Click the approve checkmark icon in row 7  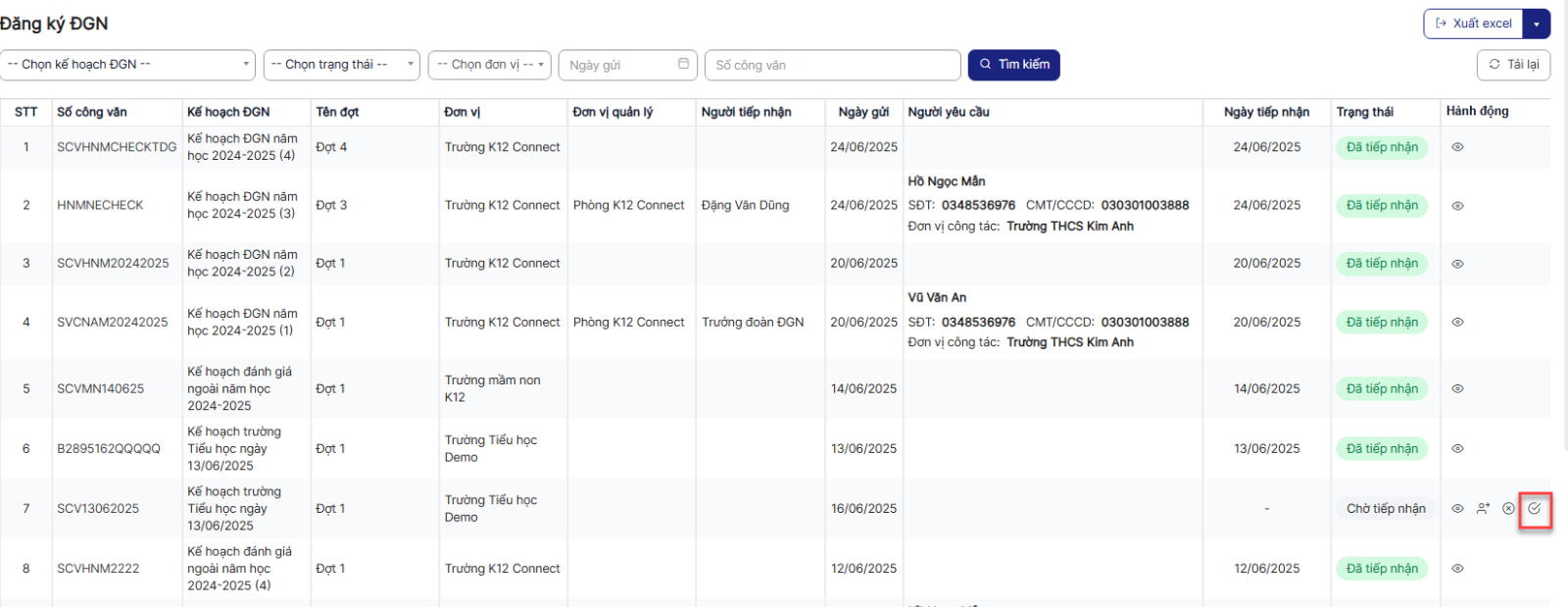click(x=1534, y=508)
